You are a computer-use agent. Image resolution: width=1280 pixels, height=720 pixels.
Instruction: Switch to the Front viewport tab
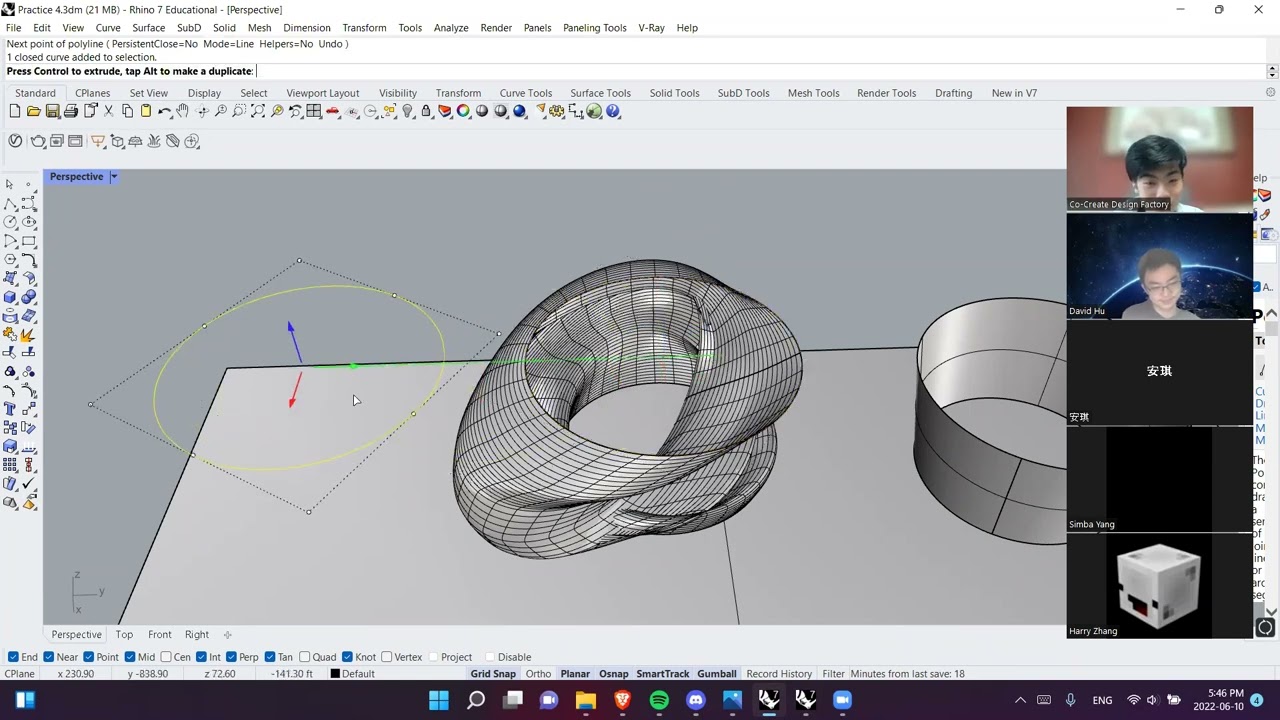[159, 634]
